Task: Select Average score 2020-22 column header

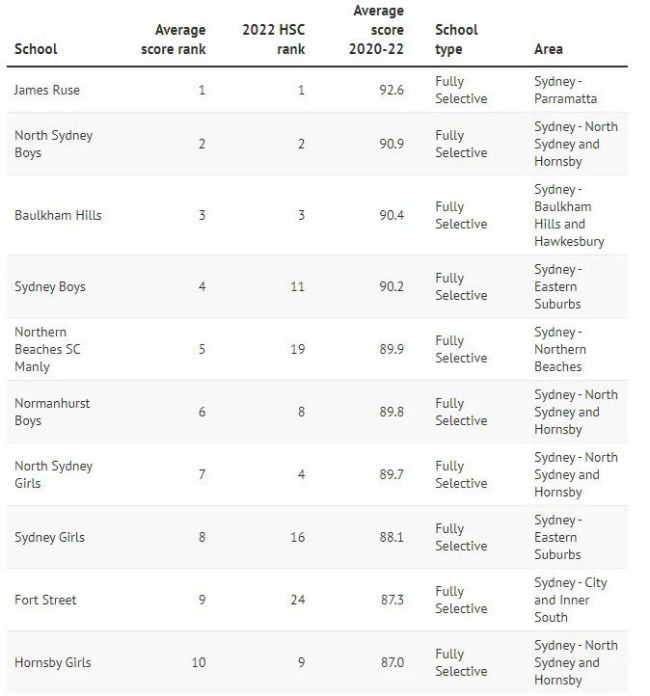Action: pyautogui.click(x=377, y=30)
